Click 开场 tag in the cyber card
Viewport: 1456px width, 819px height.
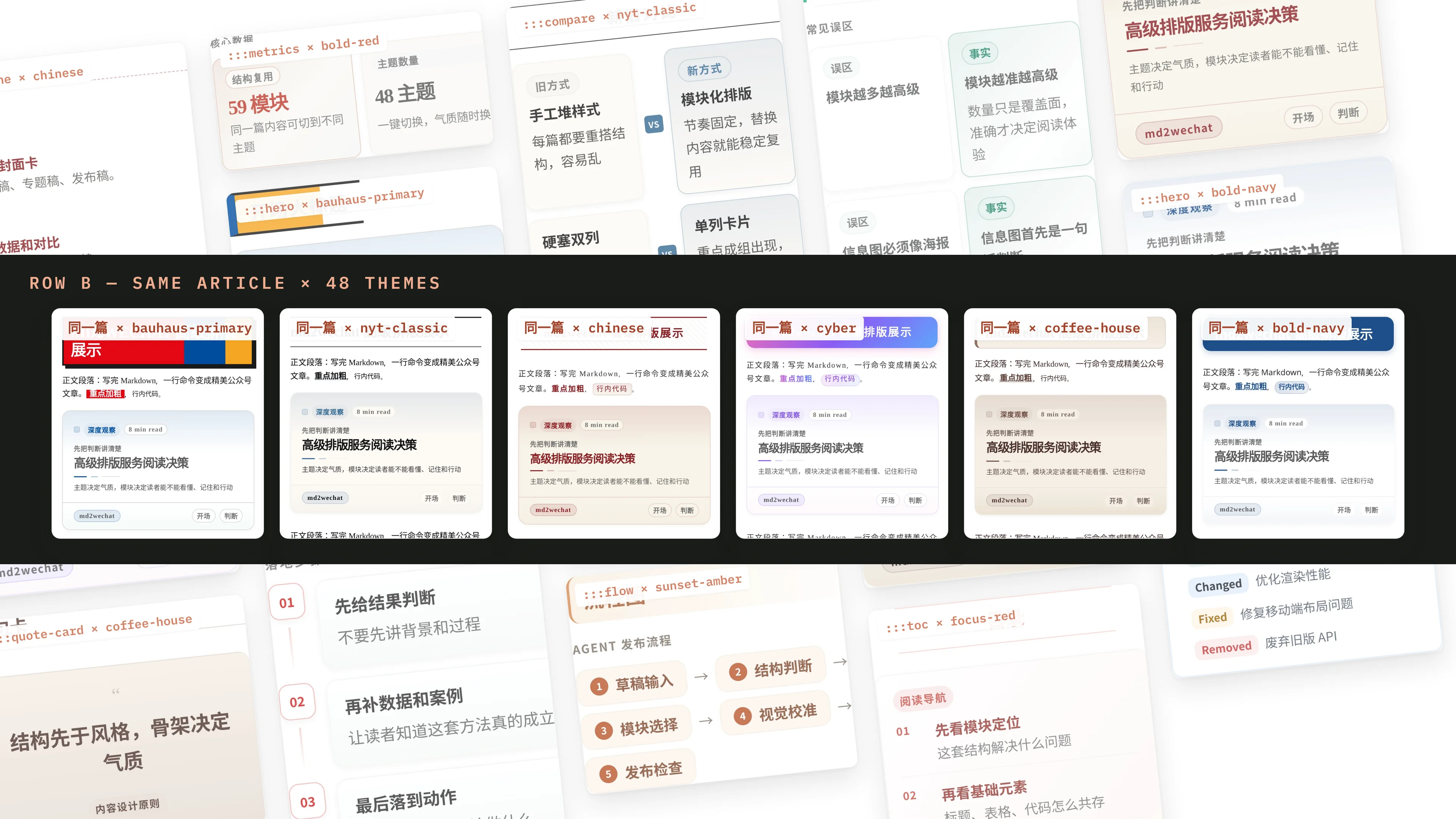[x=887, y=500]
